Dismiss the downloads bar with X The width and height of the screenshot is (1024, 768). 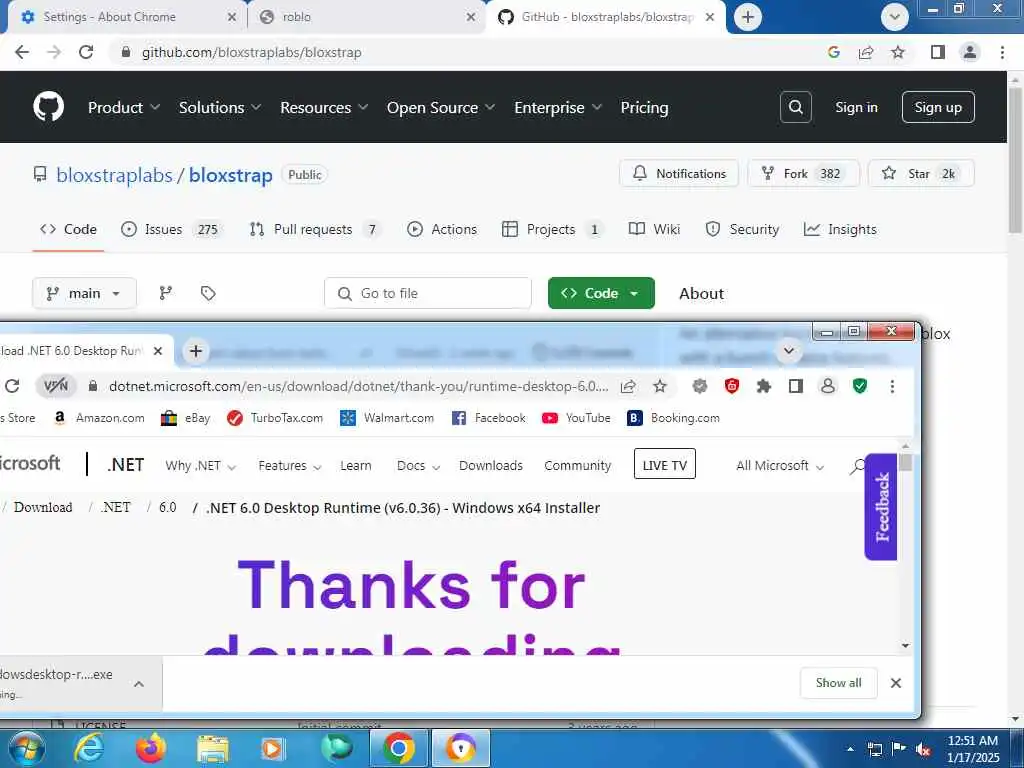[x=896, y=683]
